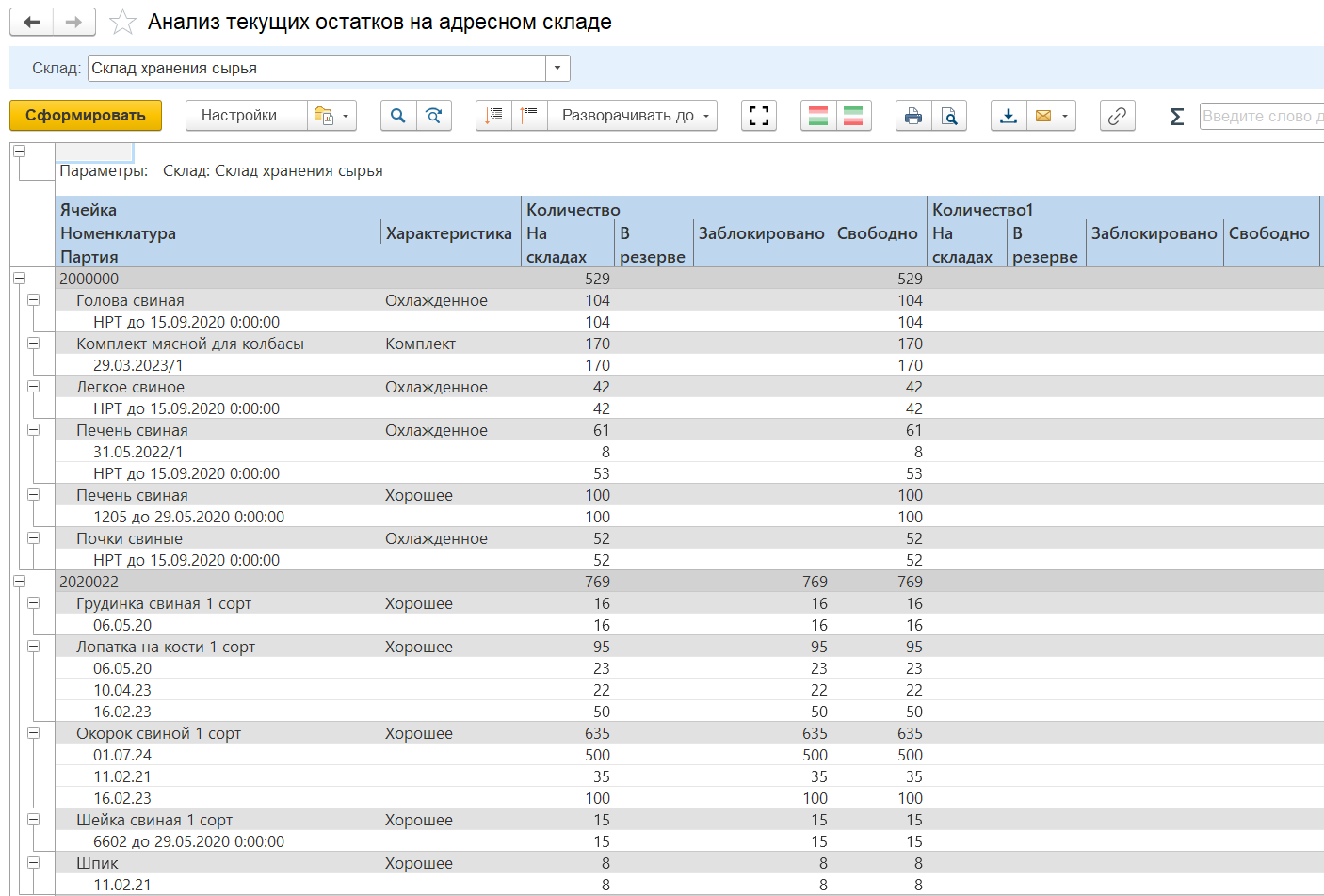
Task: Open the Склад dropdown list
Action: (557, 69)
